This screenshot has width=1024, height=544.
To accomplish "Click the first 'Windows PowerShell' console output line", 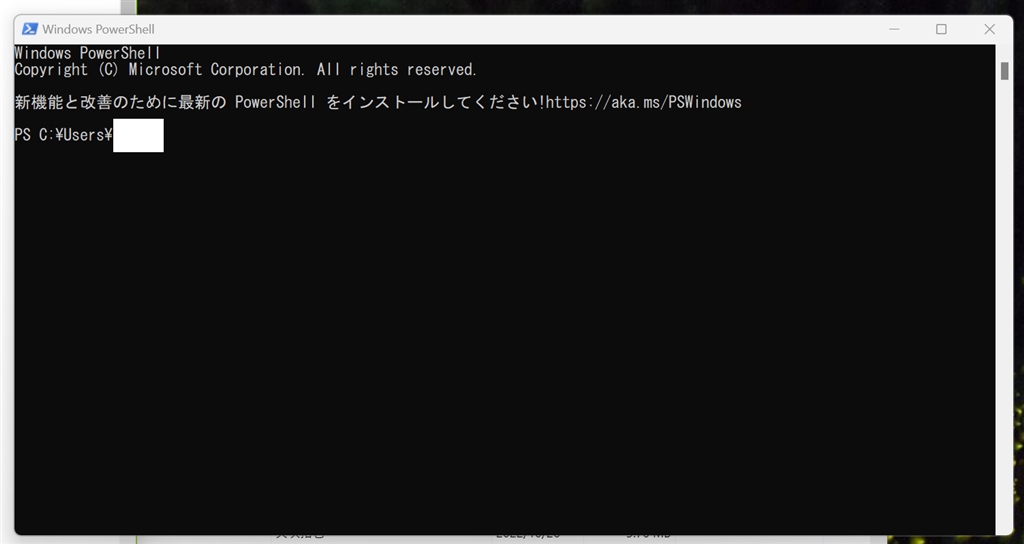I will (88, 53).
